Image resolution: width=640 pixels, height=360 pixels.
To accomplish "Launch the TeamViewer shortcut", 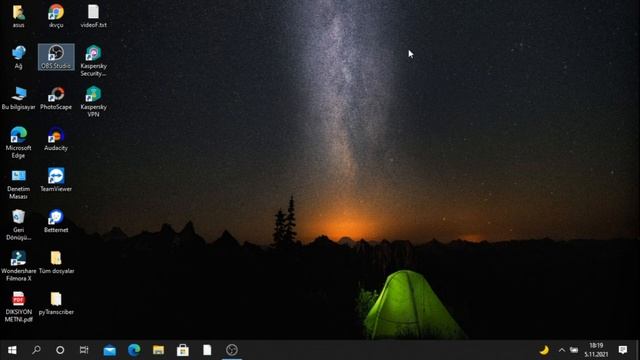I will point(56,180).
